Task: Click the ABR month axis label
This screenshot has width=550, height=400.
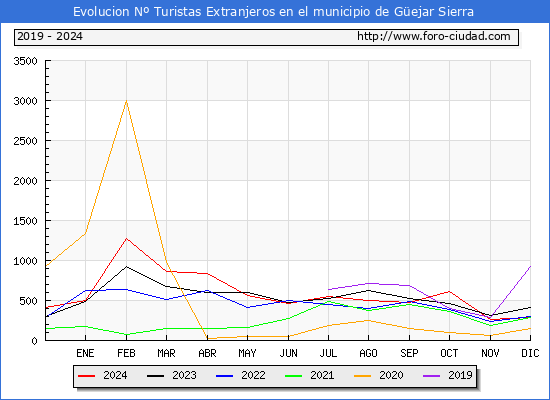Action: [x=207, y=353]
